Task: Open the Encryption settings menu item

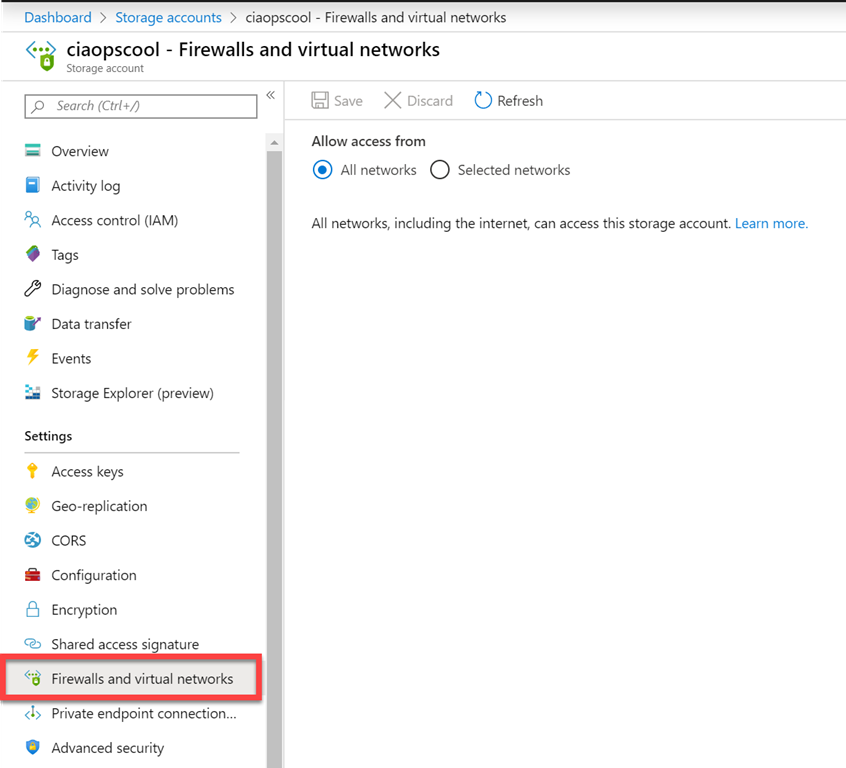Action: [84, 610]
